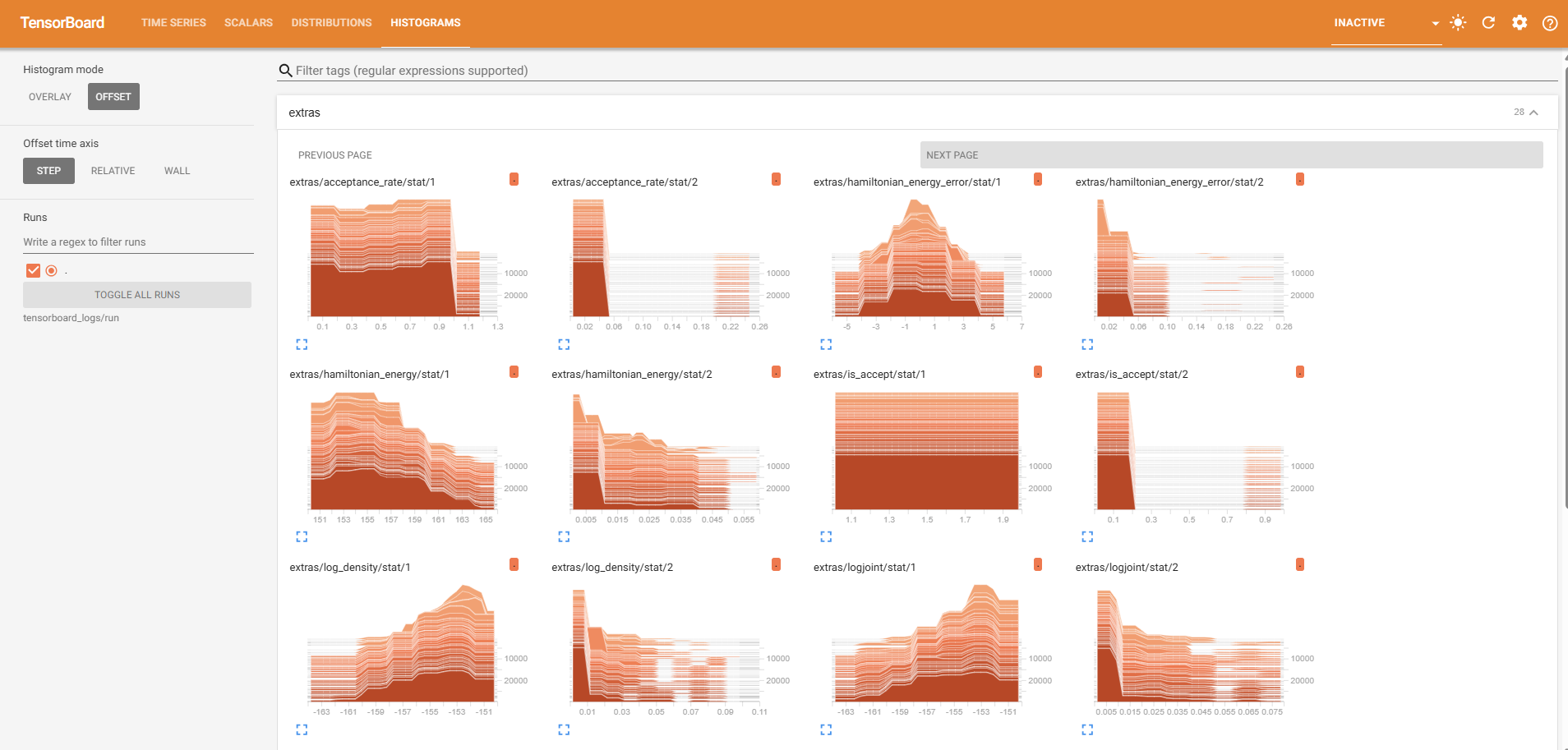Switch histogram mode to OVERLAY

coord(50,96)
